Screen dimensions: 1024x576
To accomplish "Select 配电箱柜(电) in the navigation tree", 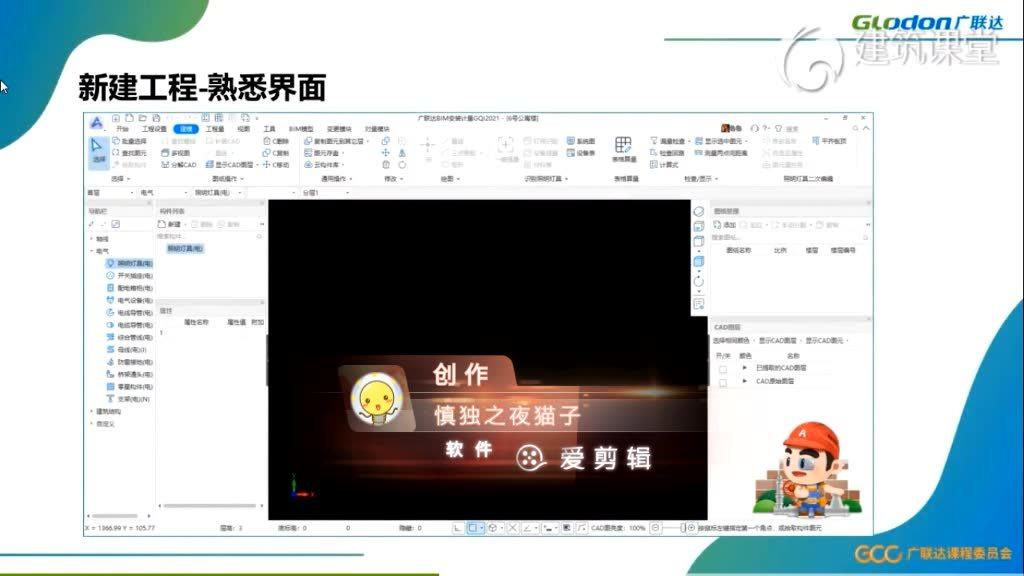I will point(129,287).
